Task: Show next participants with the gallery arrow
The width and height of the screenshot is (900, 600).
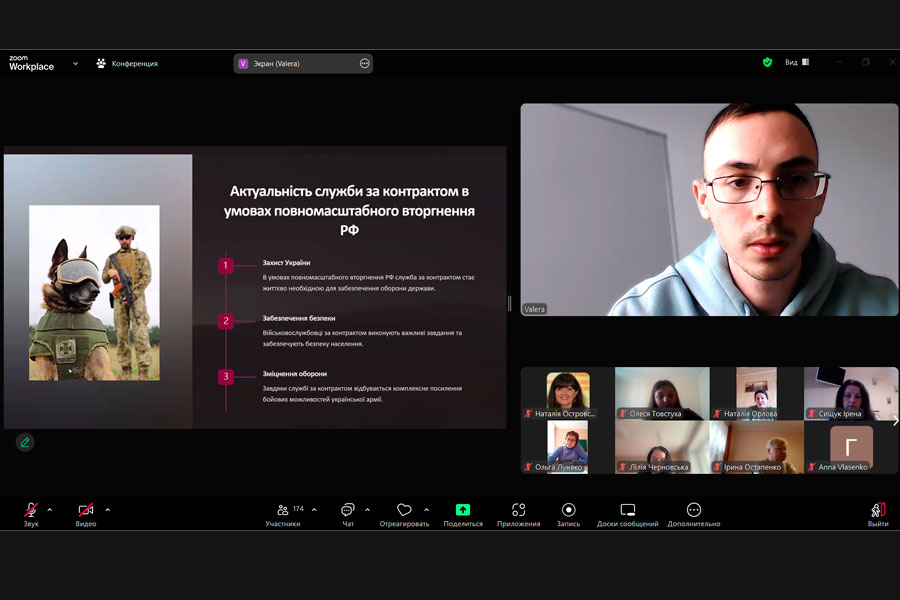Action: (895, 421)
